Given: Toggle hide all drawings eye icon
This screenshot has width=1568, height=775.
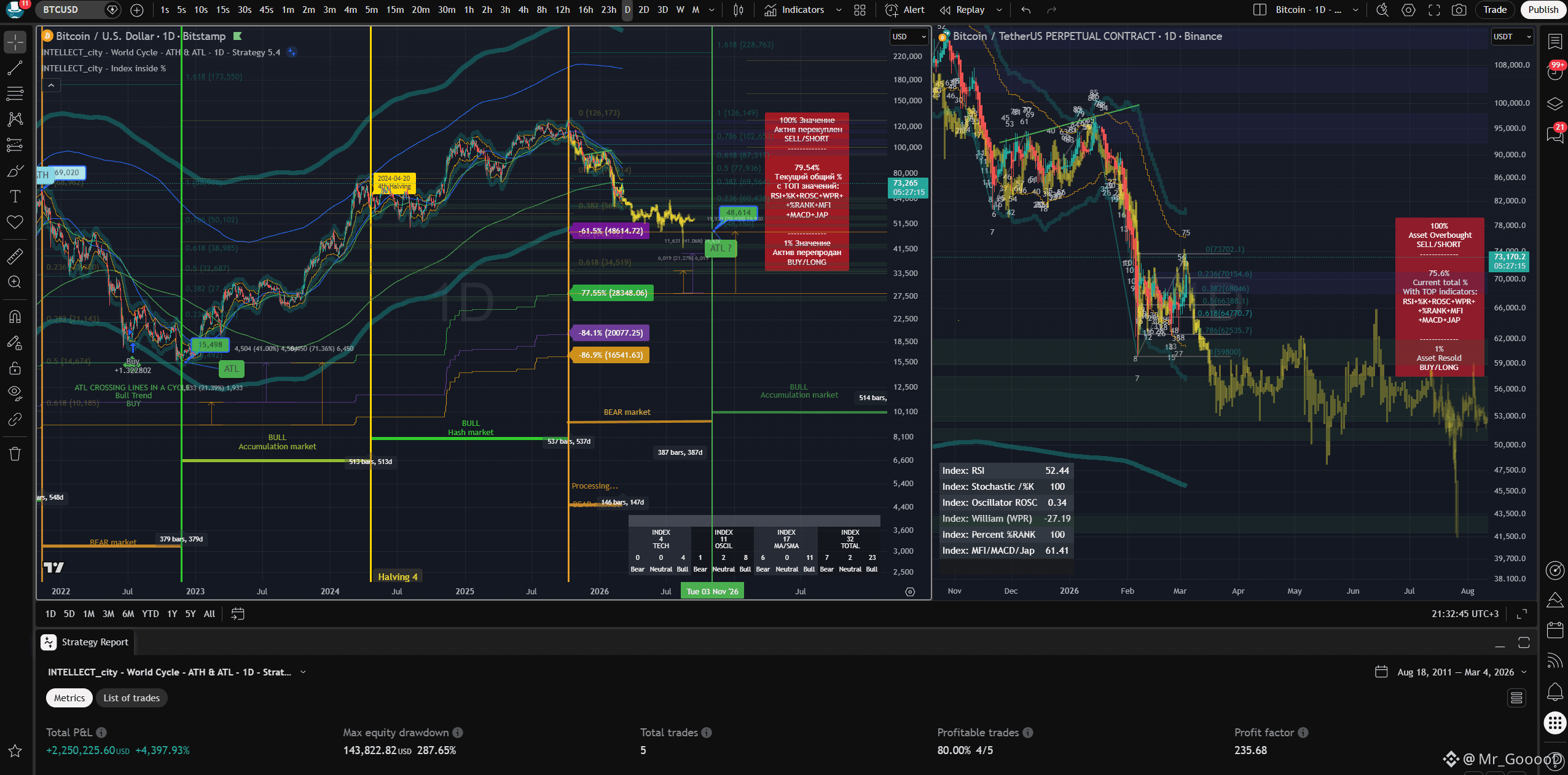Looking at the screenshot, I should pyautogui.click(x=15, y=393).
